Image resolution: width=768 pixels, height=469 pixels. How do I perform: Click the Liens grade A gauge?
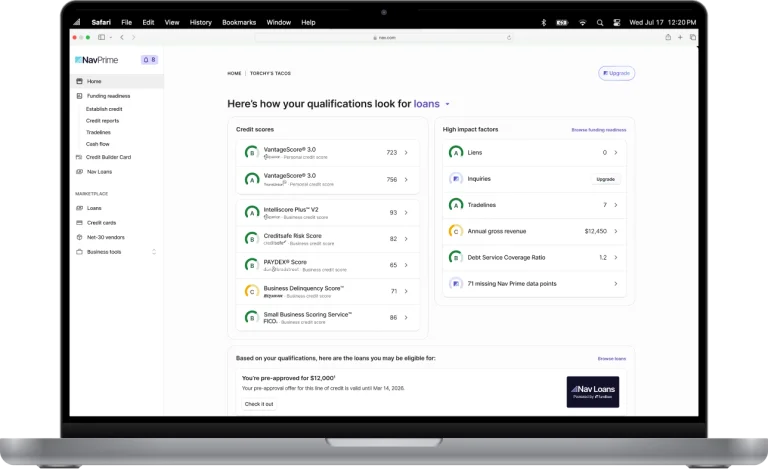456,152
